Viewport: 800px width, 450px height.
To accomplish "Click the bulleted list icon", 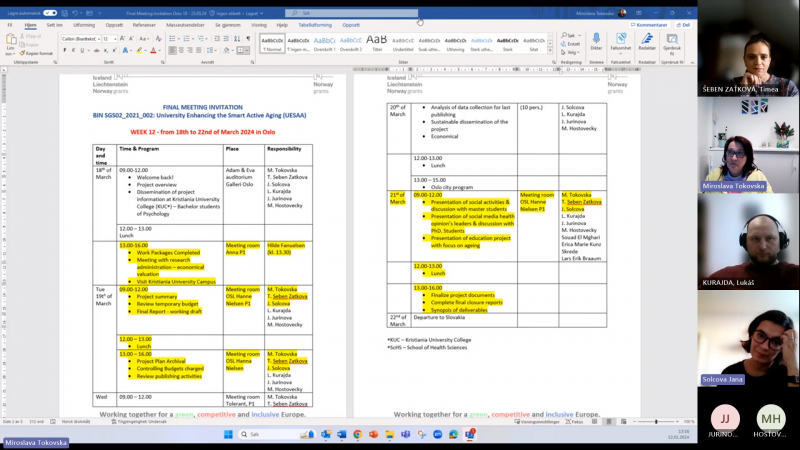I will coord(173,39).
